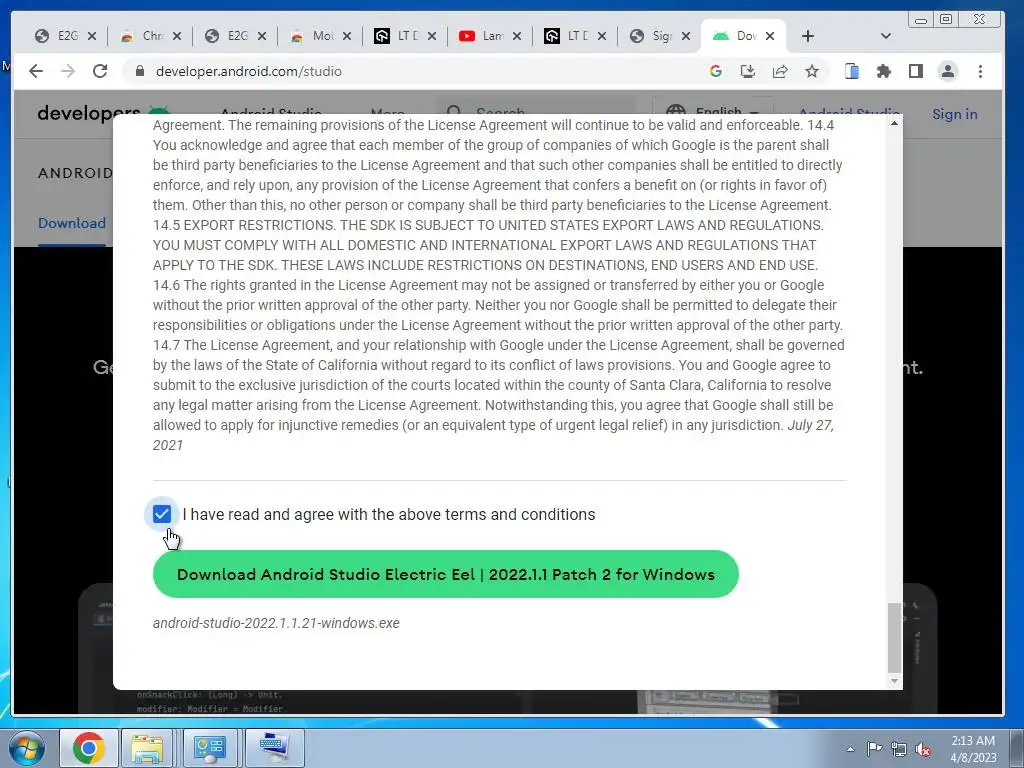Open the Windows Start menu

[27, 748]
